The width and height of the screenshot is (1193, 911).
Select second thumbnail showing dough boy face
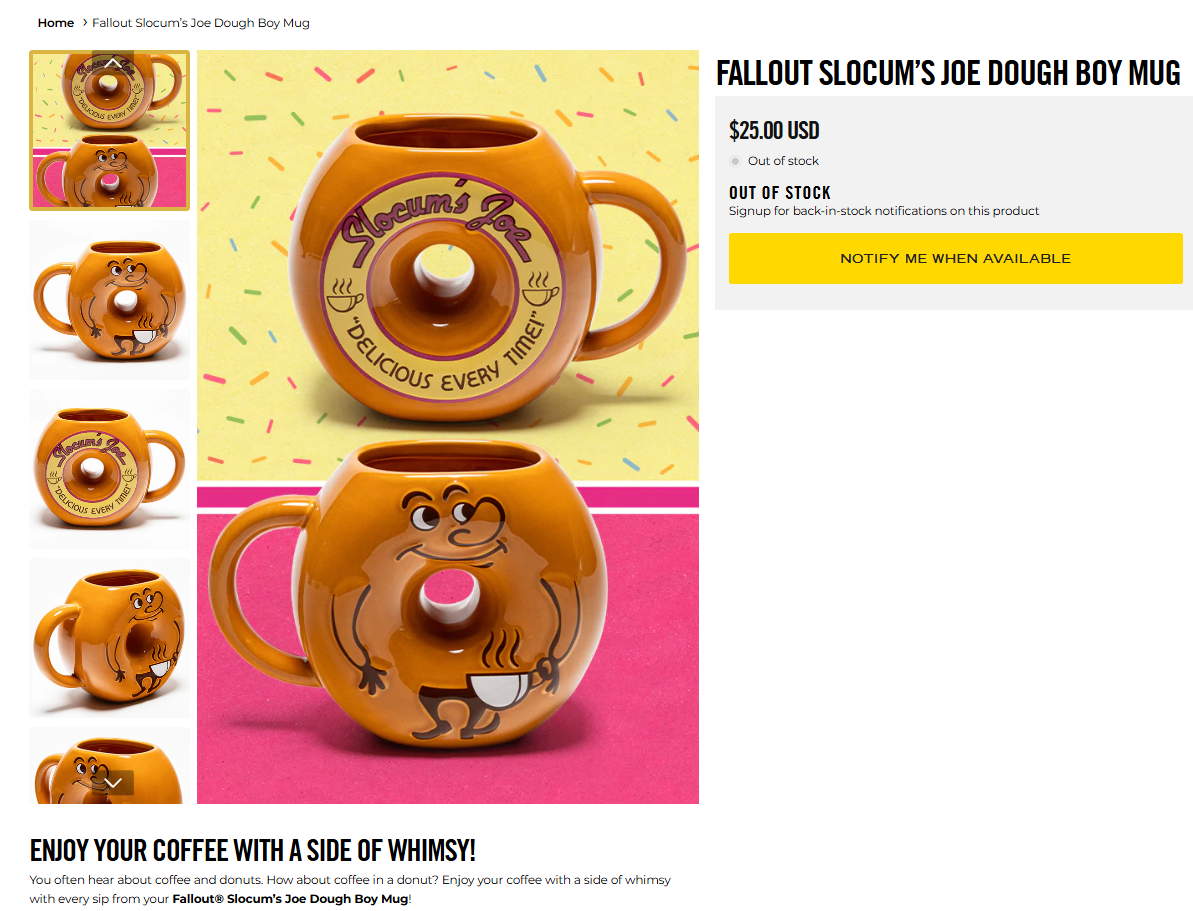pyautogui.click(x=110, y=300)
